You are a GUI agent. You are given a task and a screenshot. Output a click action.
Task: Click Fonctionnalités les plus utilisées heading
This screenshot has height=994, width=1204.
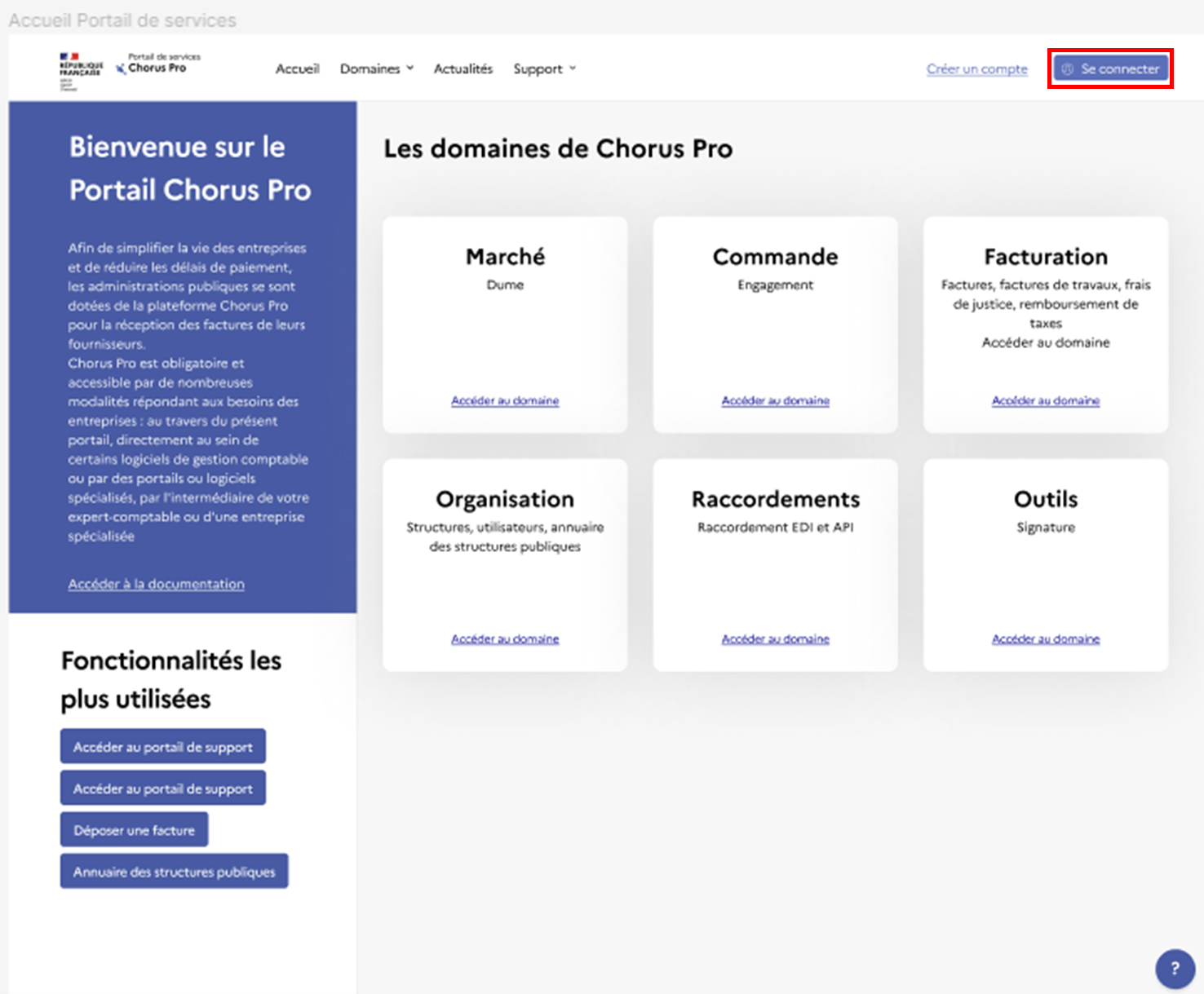tap(171, 679)
